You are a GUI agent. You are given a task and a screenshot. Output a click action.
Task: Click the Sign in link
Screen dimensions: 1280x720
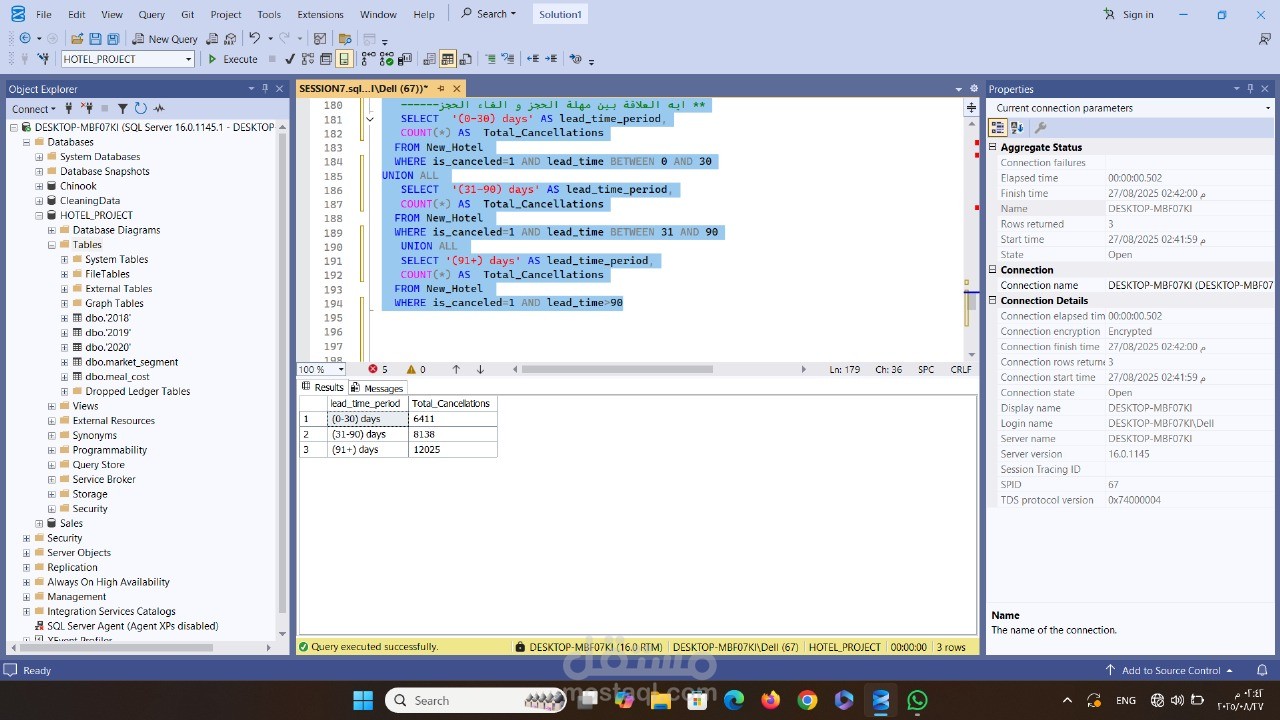tap(1128, 14)
